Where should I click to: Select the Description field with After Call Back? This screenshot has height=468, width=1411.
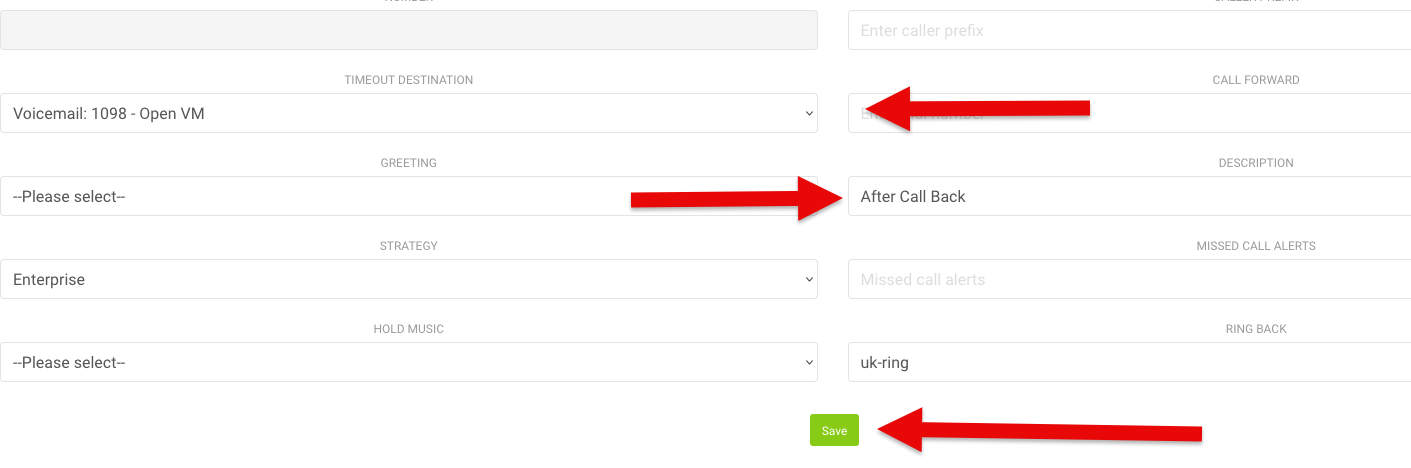pyautogui.click(x=1128, y=196)
